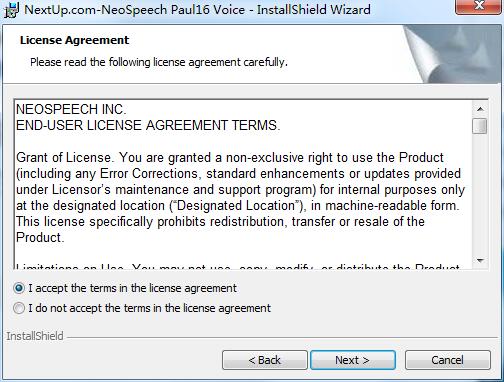Screen dimensions: 504x382
Task: Select the accept license terms radio button
Action: click(19, 288)
